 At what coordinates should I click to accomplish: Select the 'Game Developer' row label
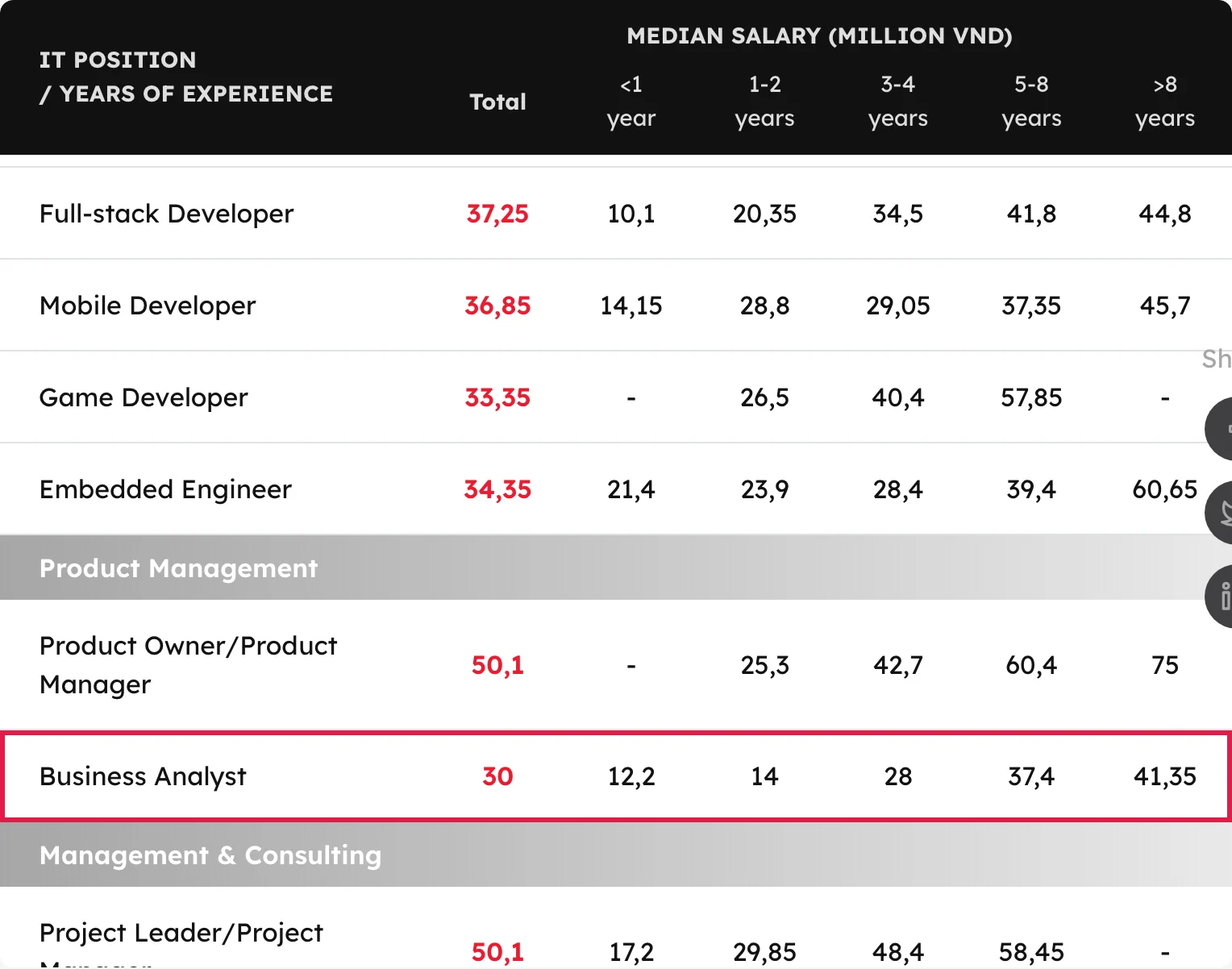click(x=144, y=397)
